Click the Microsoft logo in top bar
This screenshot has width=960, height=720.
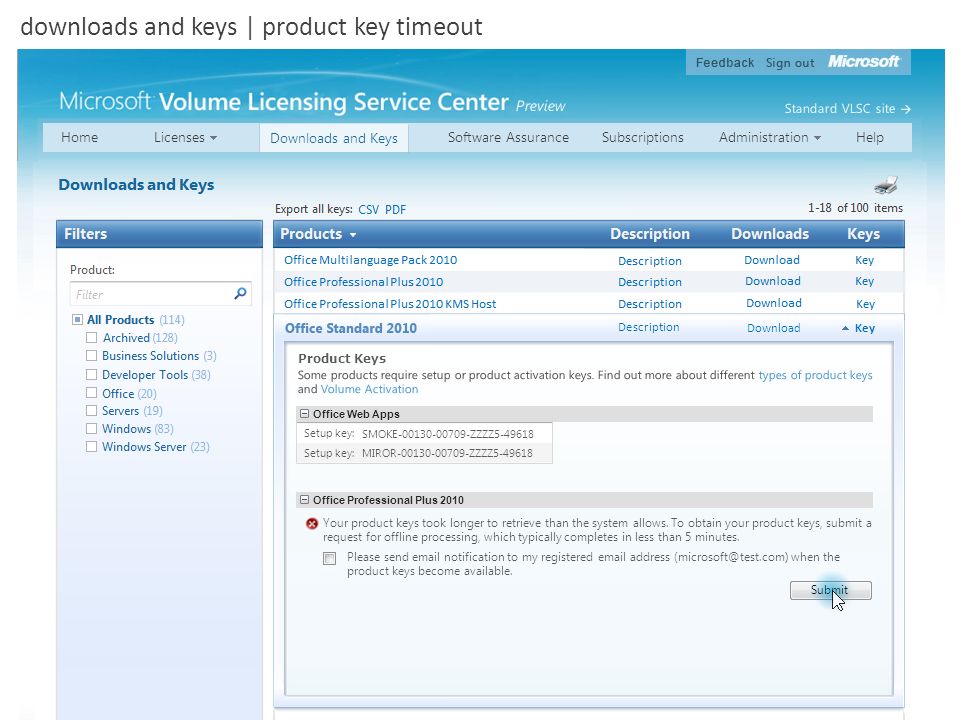click(863, 61)
